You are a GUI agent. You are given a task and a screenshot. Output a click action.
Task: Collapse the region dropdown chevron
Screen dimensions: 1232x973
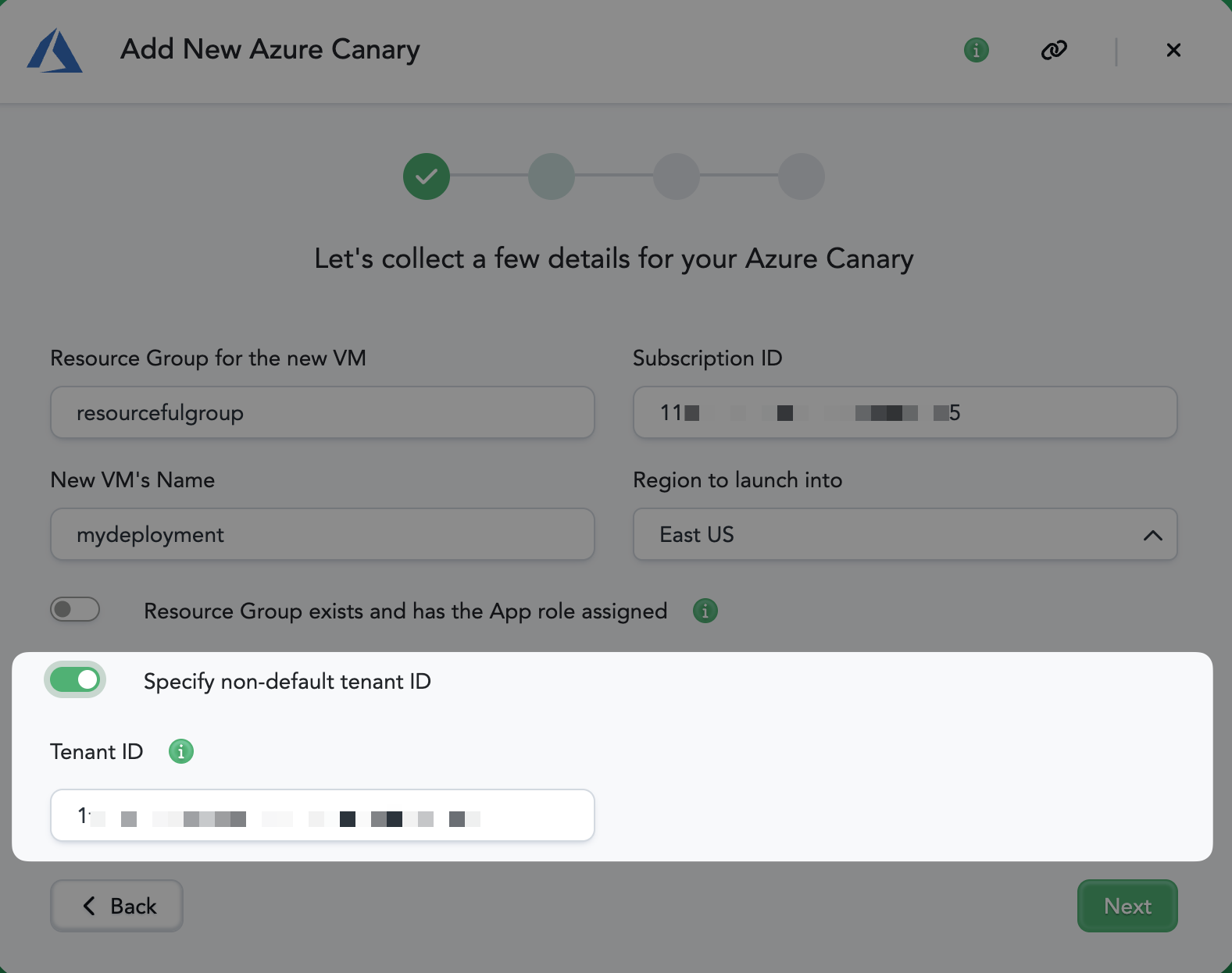pos(1152,535)
